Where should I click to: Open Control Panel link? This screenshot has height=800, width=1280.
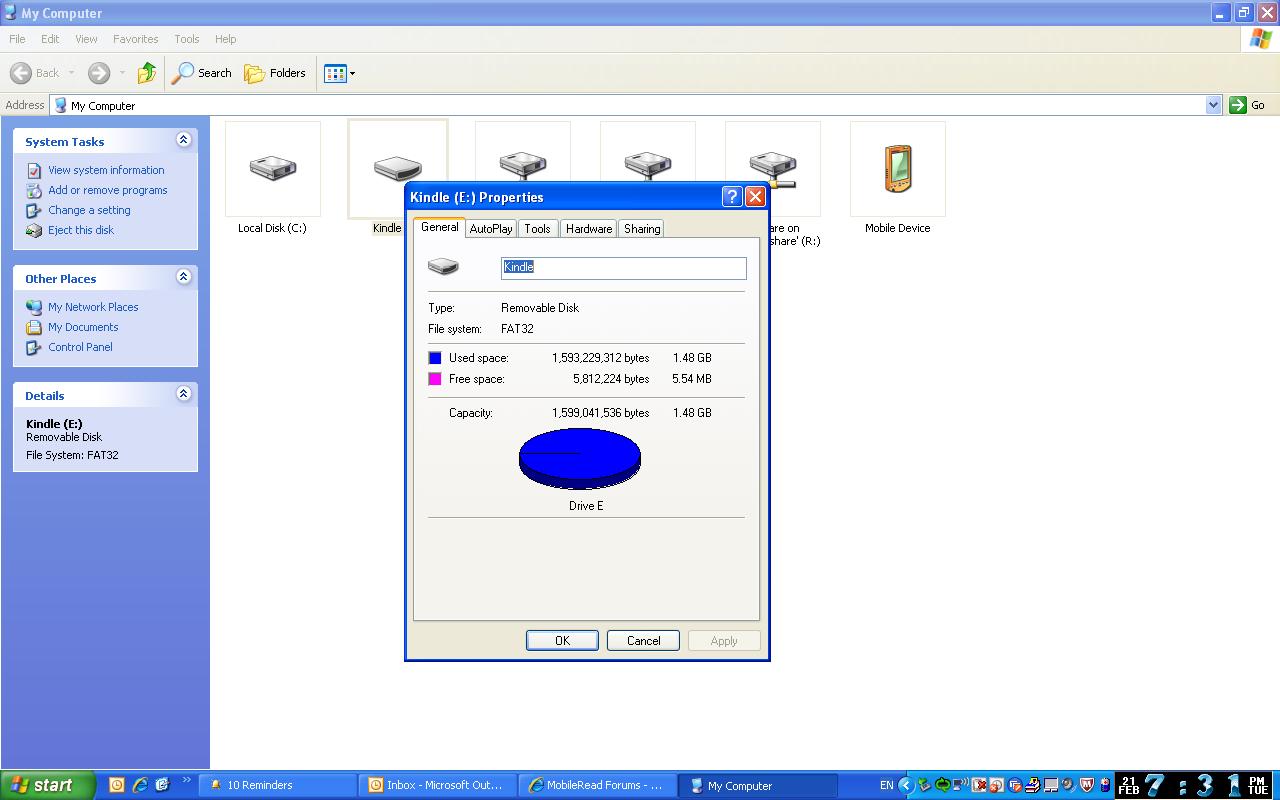(x=80, y=347)
